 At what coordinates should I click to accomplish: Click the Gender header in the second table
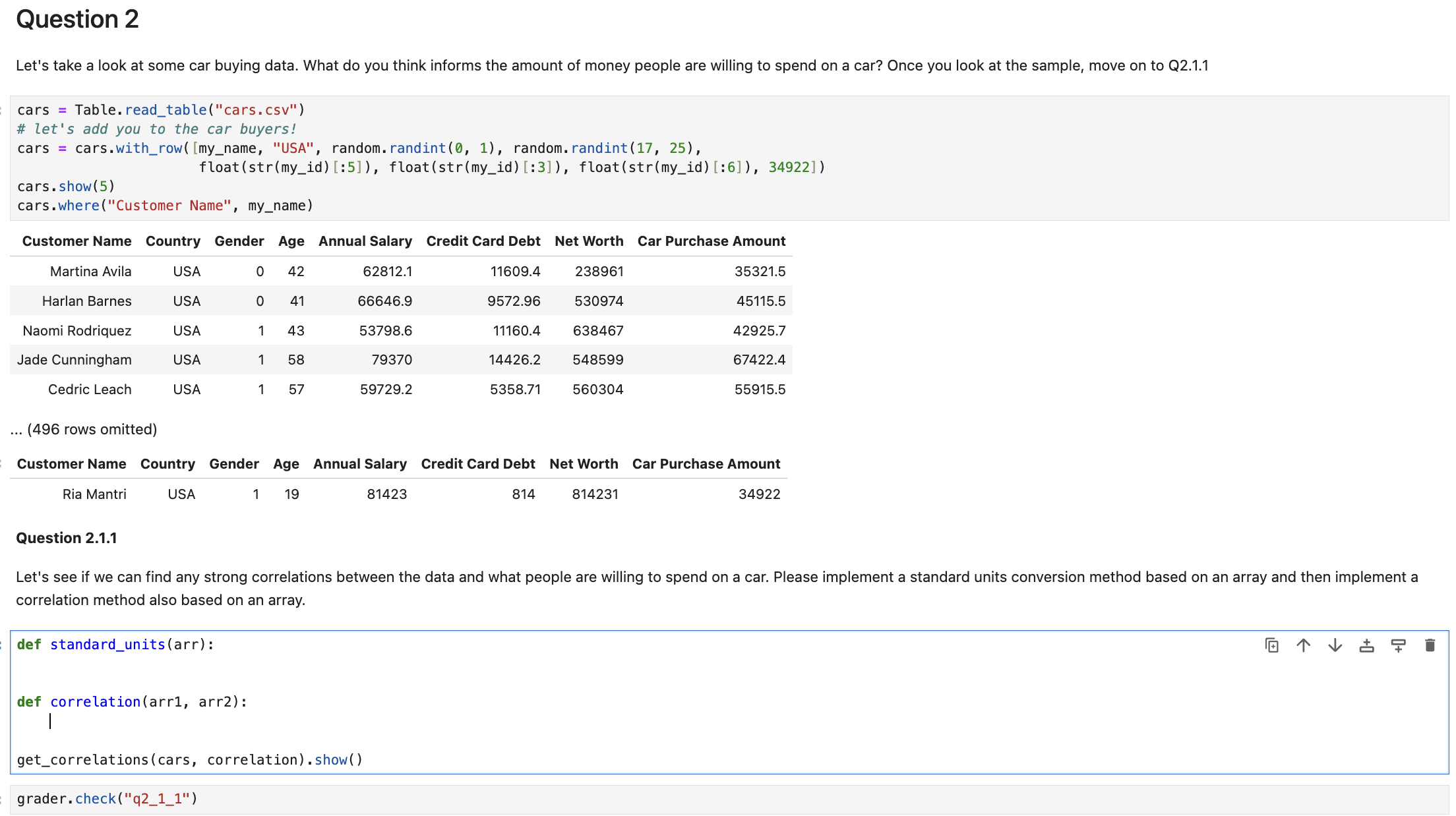234,464
